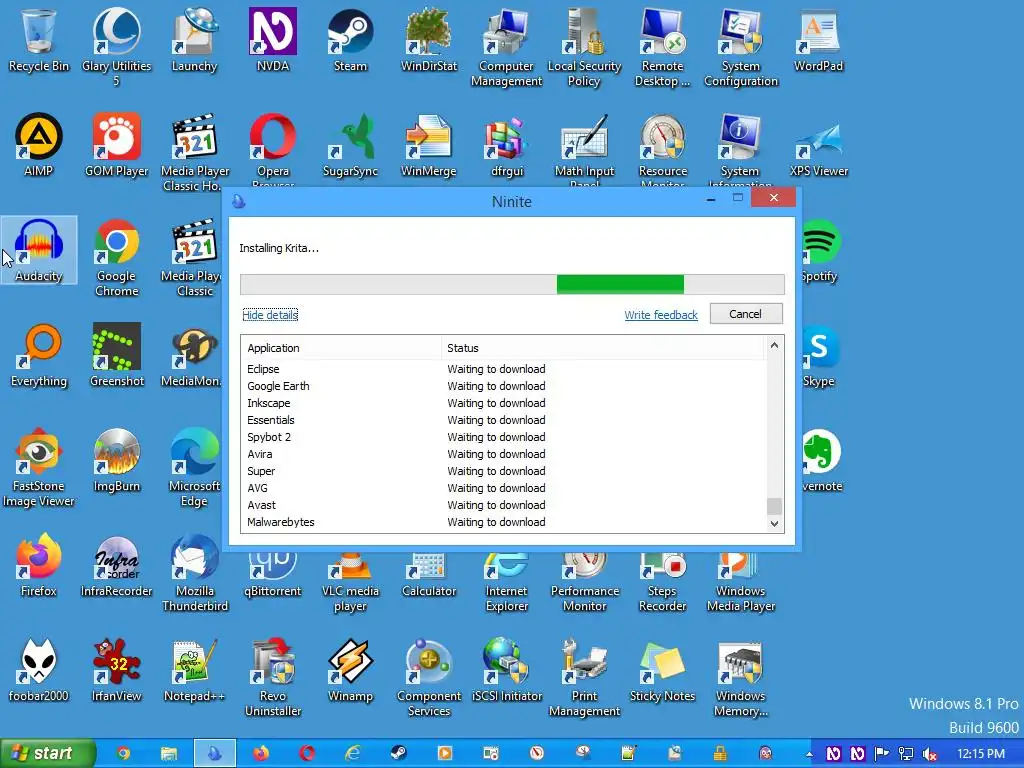Open the Write feedback link
Screen dimensions: 1024x768
[661, 315]
